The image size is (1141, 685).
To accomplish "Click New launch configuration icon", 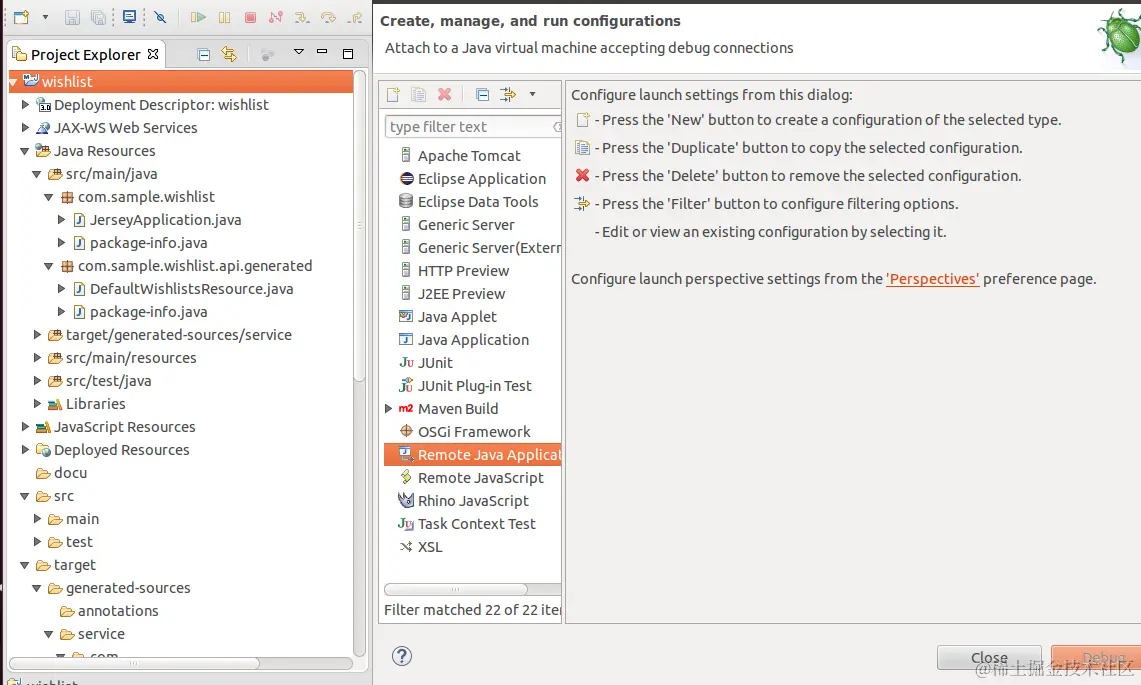I will point(393,94).
